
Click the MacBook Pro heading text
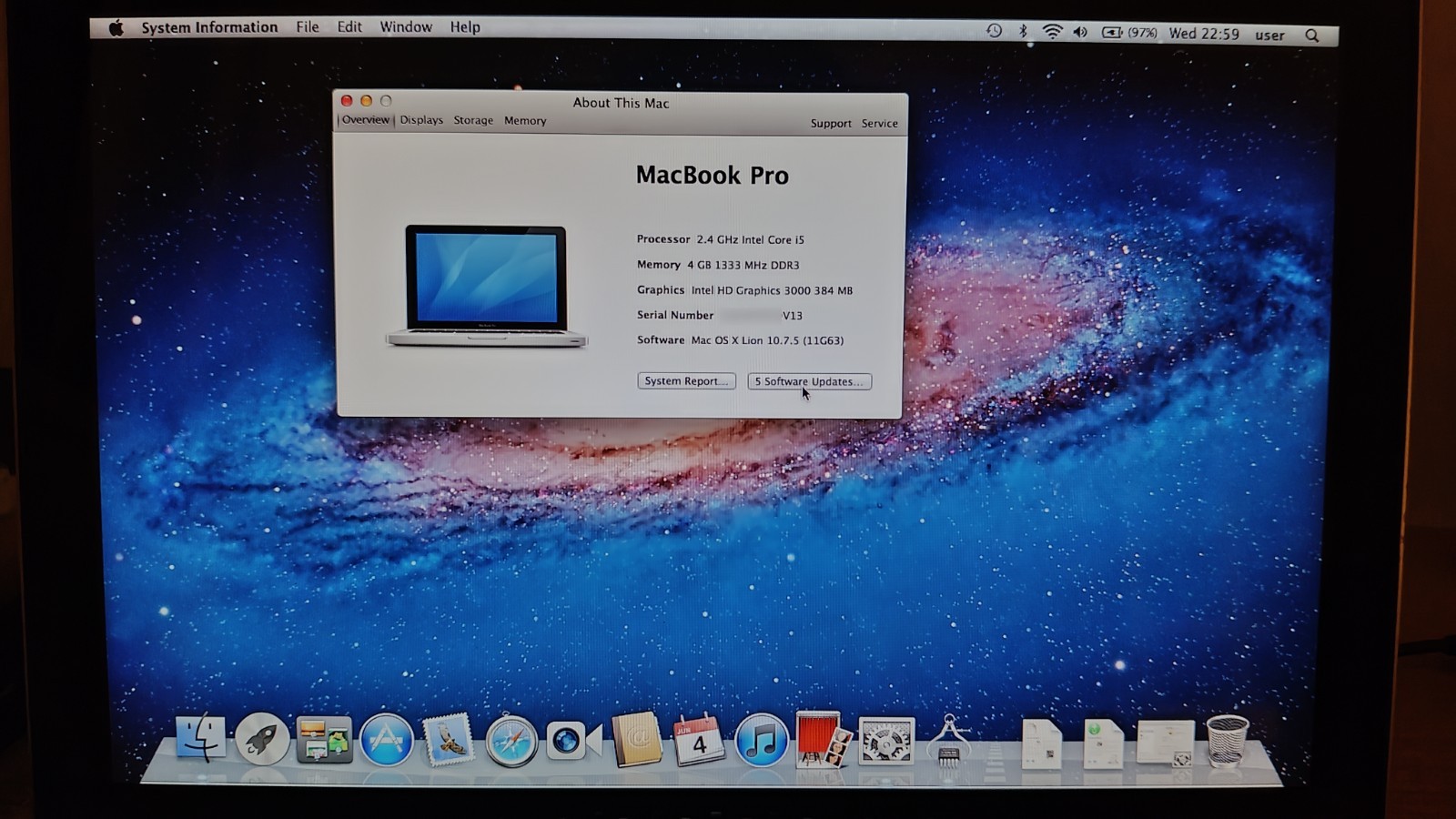[x=712, y=175]
